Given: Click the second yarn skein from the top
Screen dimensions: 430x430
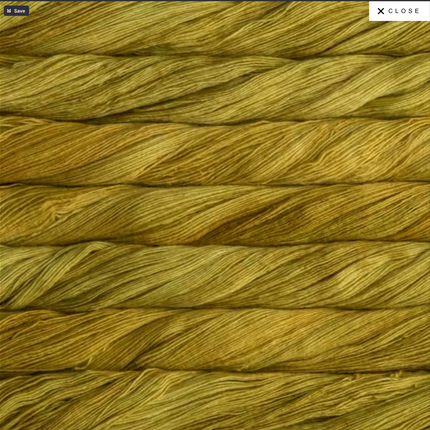Looking at the screenshot, I should pyautogui.click(x=215, y=87).
